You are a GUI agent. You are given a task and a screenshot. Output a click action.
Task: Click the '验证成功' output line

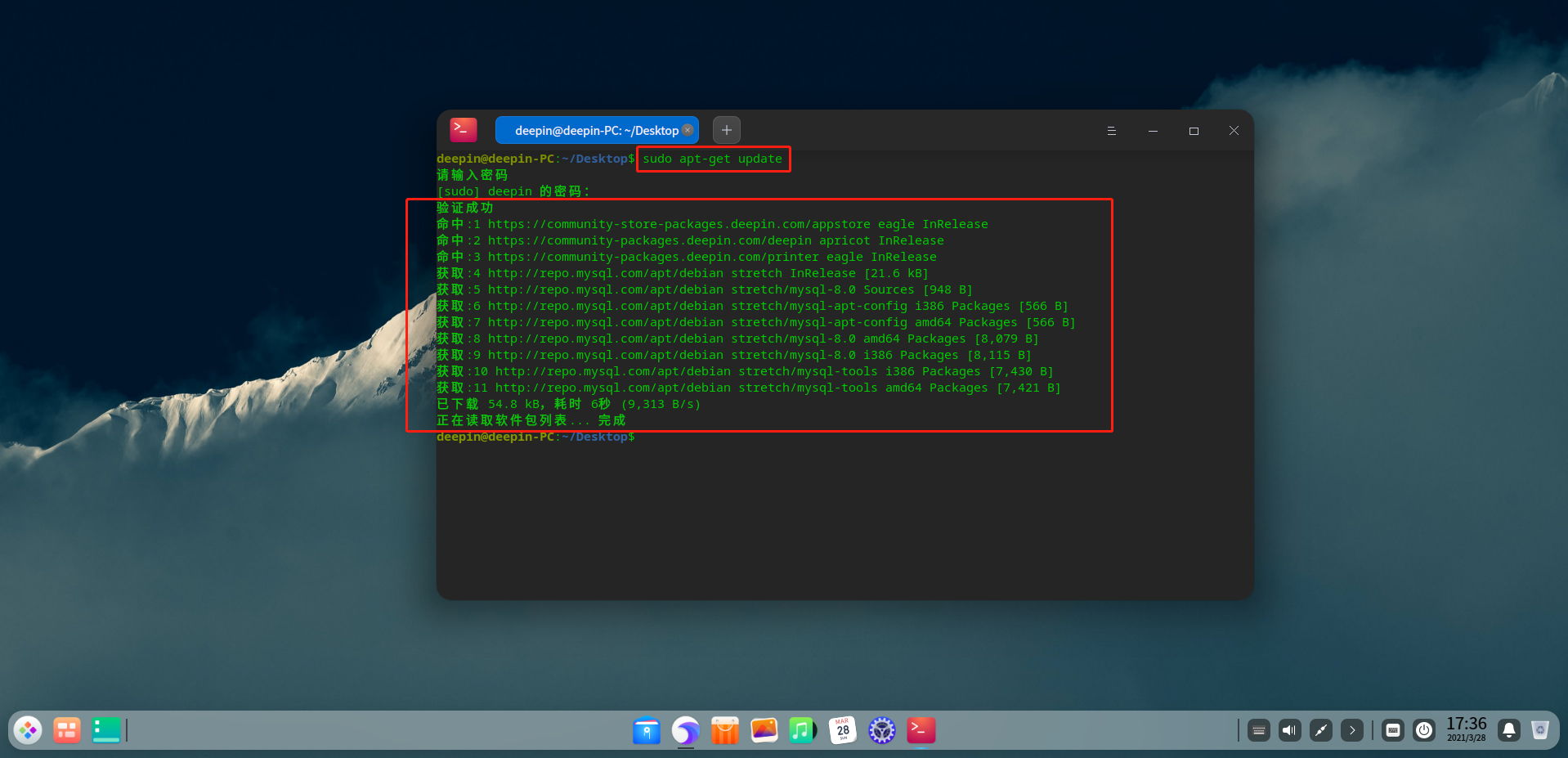coord(464,208)
